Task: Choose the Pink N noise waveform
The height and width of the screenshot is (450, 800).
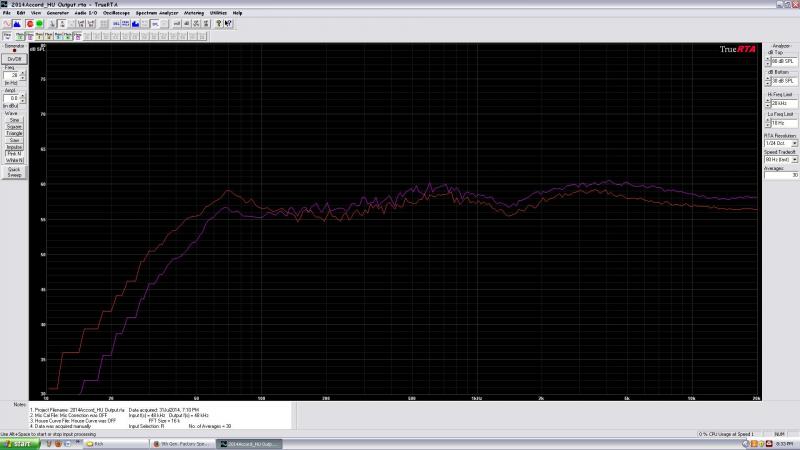Action: [14, 153]
